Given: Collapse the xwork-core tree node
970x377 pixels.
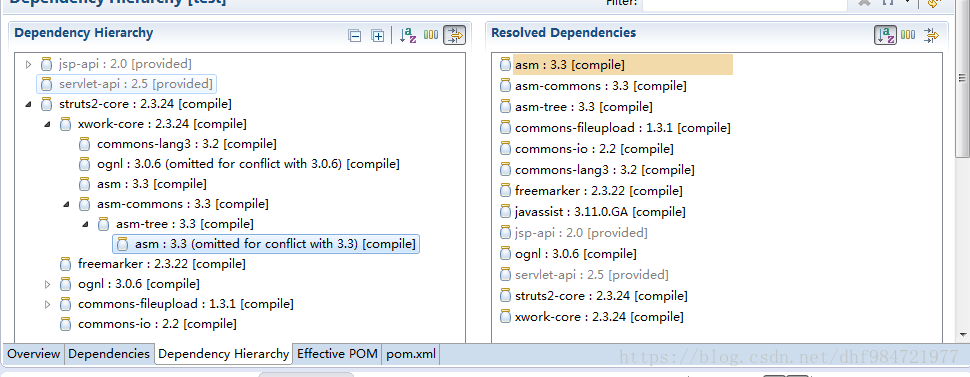Looking at the screenshot, I should (48, 124).
